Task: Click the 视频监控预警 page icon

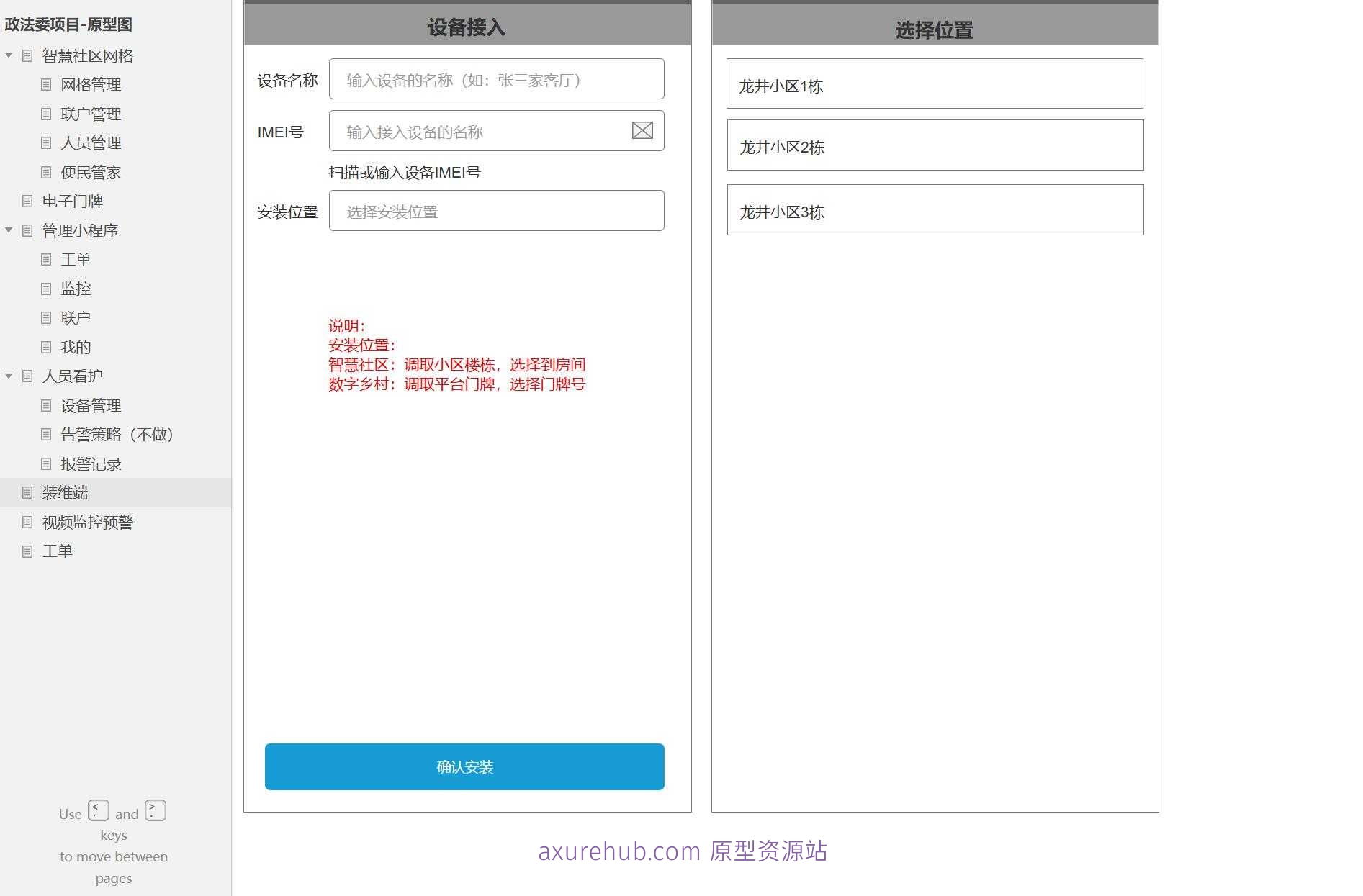Action: pyautogui.click(x=27, y=522)
